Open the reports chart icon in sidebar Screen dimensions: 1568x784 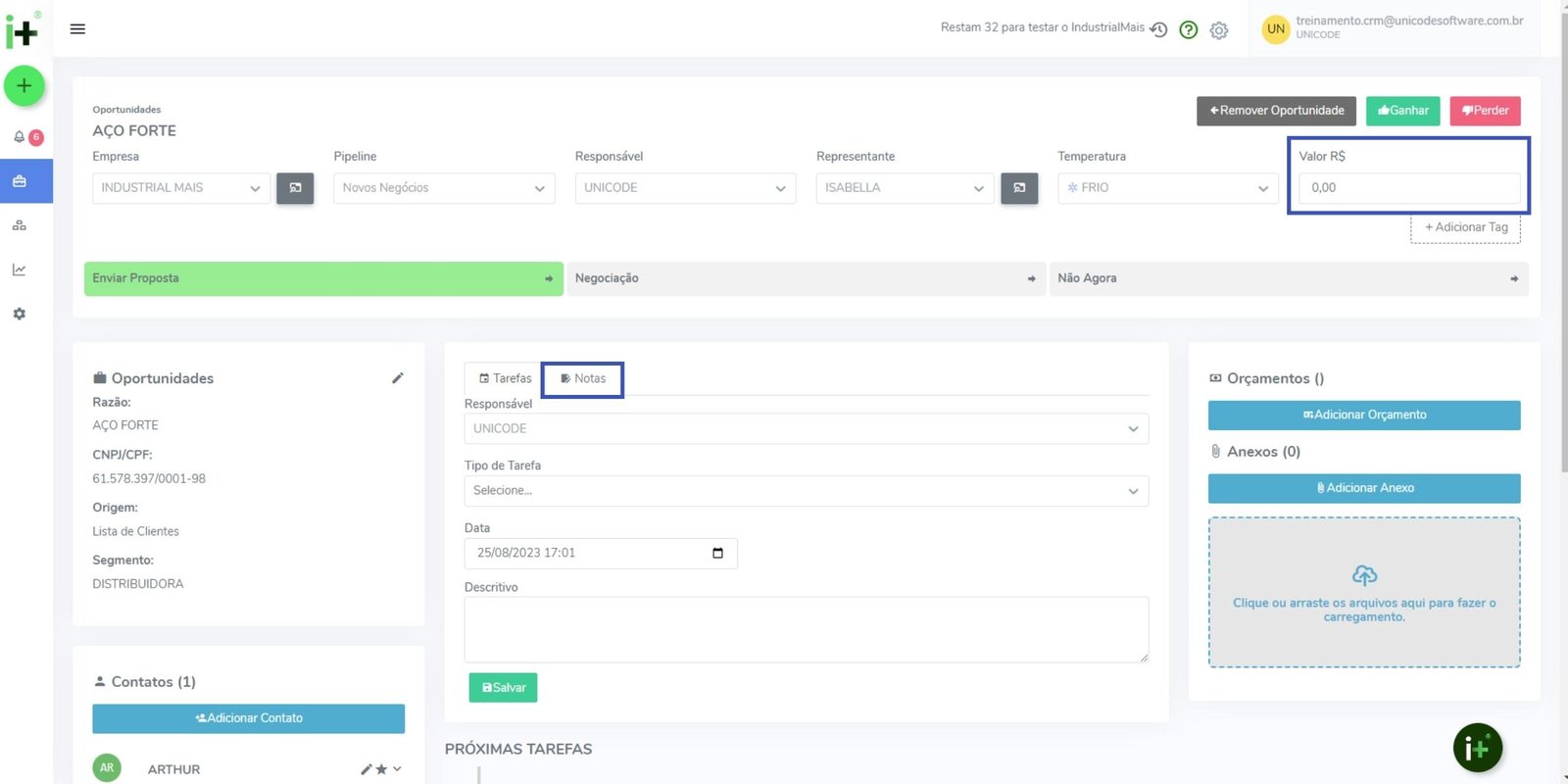[20, 269]
